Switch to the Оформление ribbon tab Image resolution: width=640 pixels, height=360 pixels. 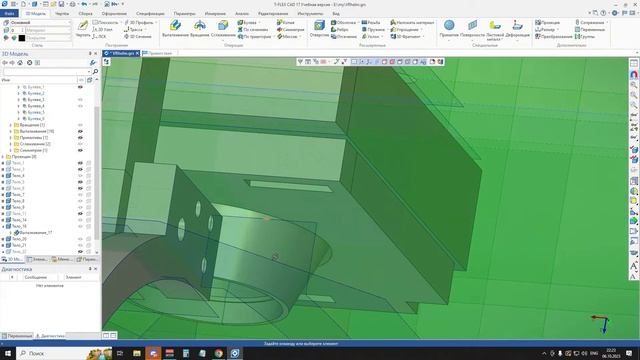click(114, 13)
